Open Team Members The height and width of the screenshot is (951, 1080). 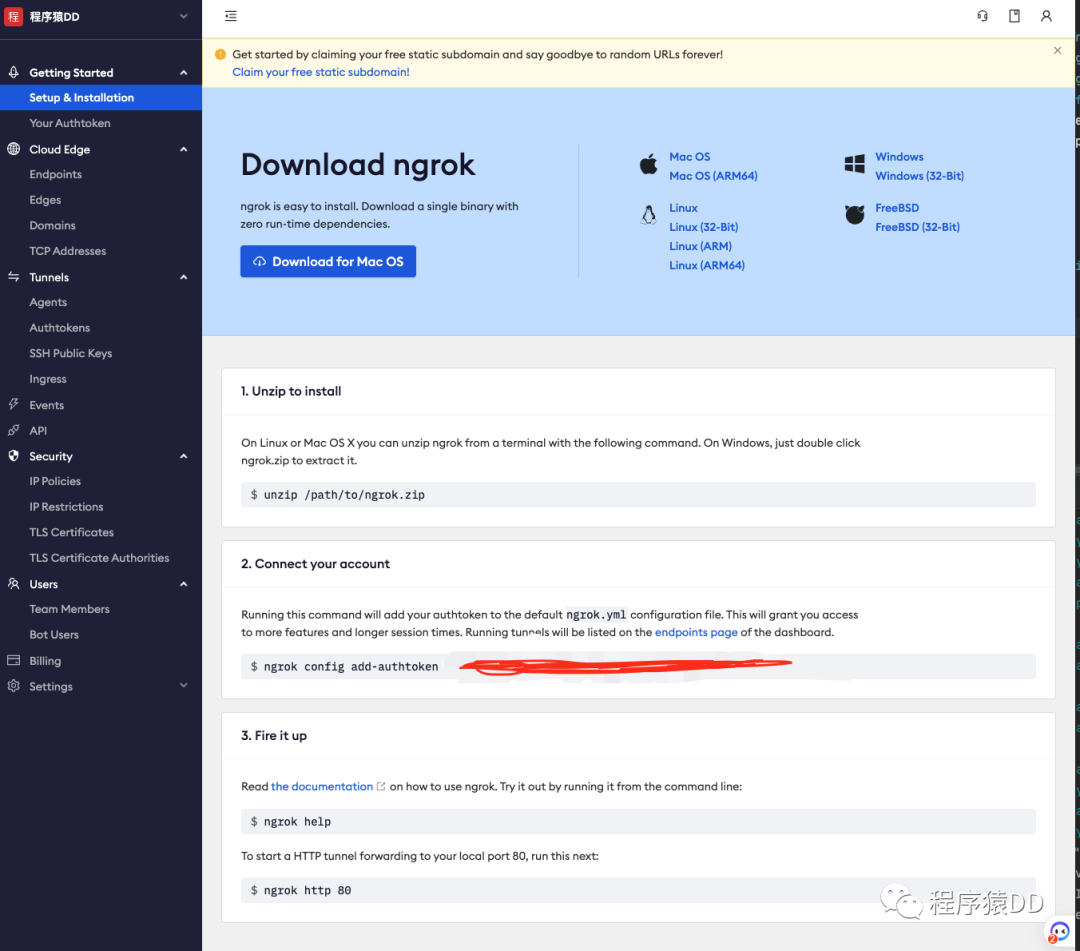coord(69,609)
